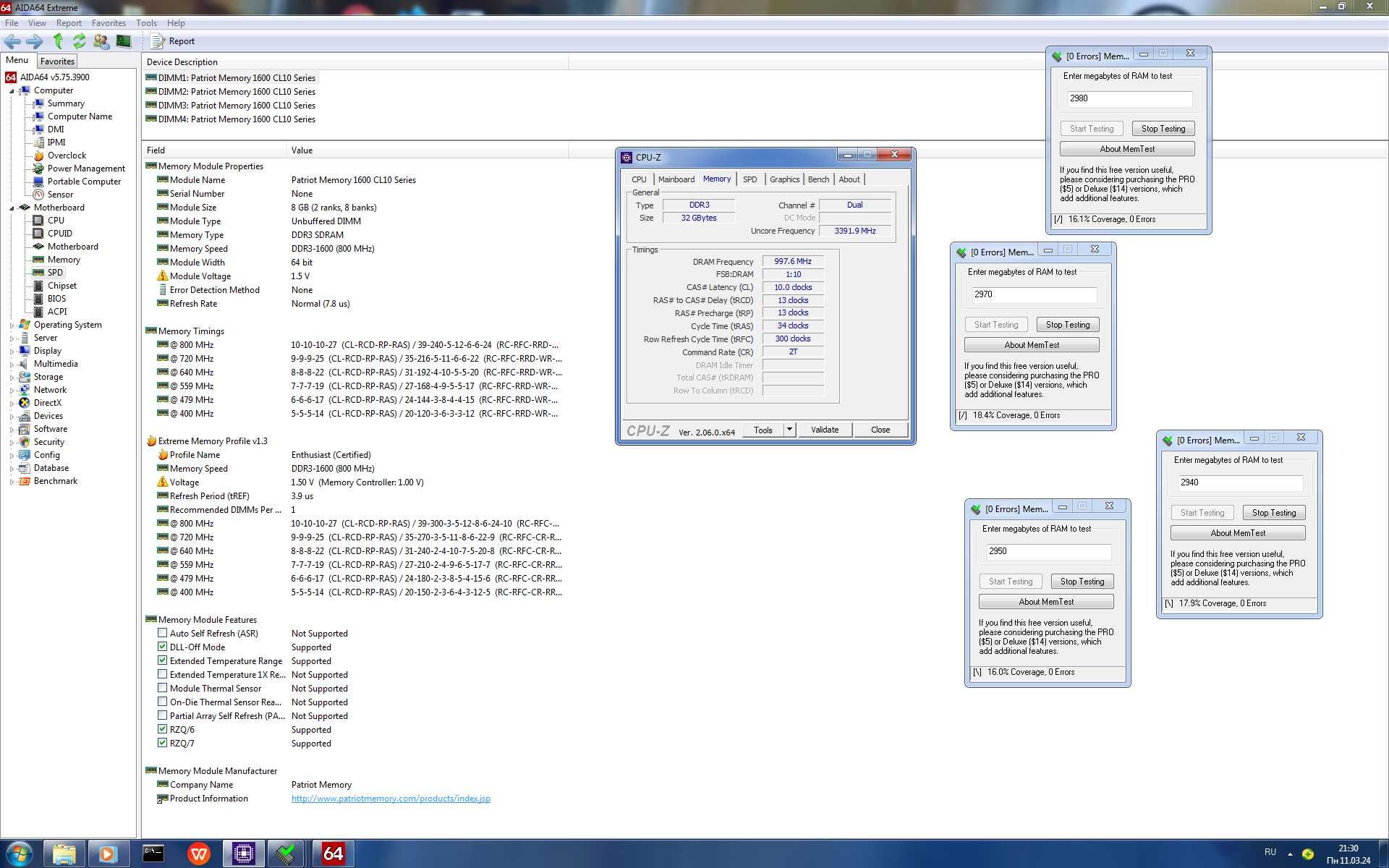Toggle Auto Self Refresh (ASR) checkbox
The image size is (1389, 868).
[162, 633]
